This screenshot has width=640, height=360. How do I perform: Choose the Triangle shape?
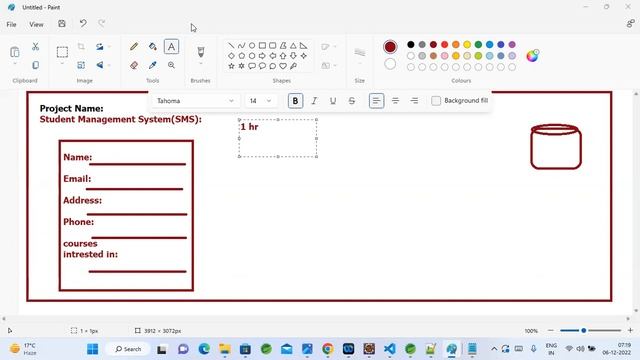[x=293, y=45]
